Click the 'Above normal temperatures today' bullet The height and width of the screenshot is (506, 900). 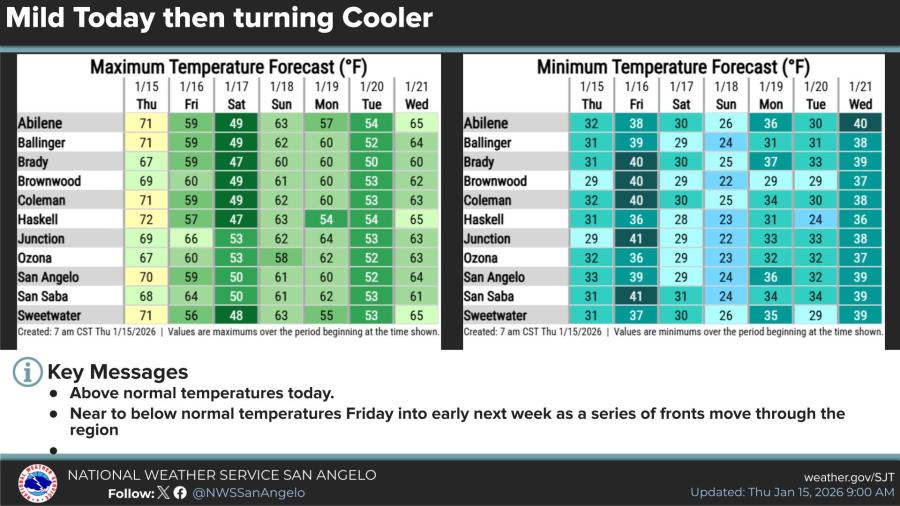(201, 394)
